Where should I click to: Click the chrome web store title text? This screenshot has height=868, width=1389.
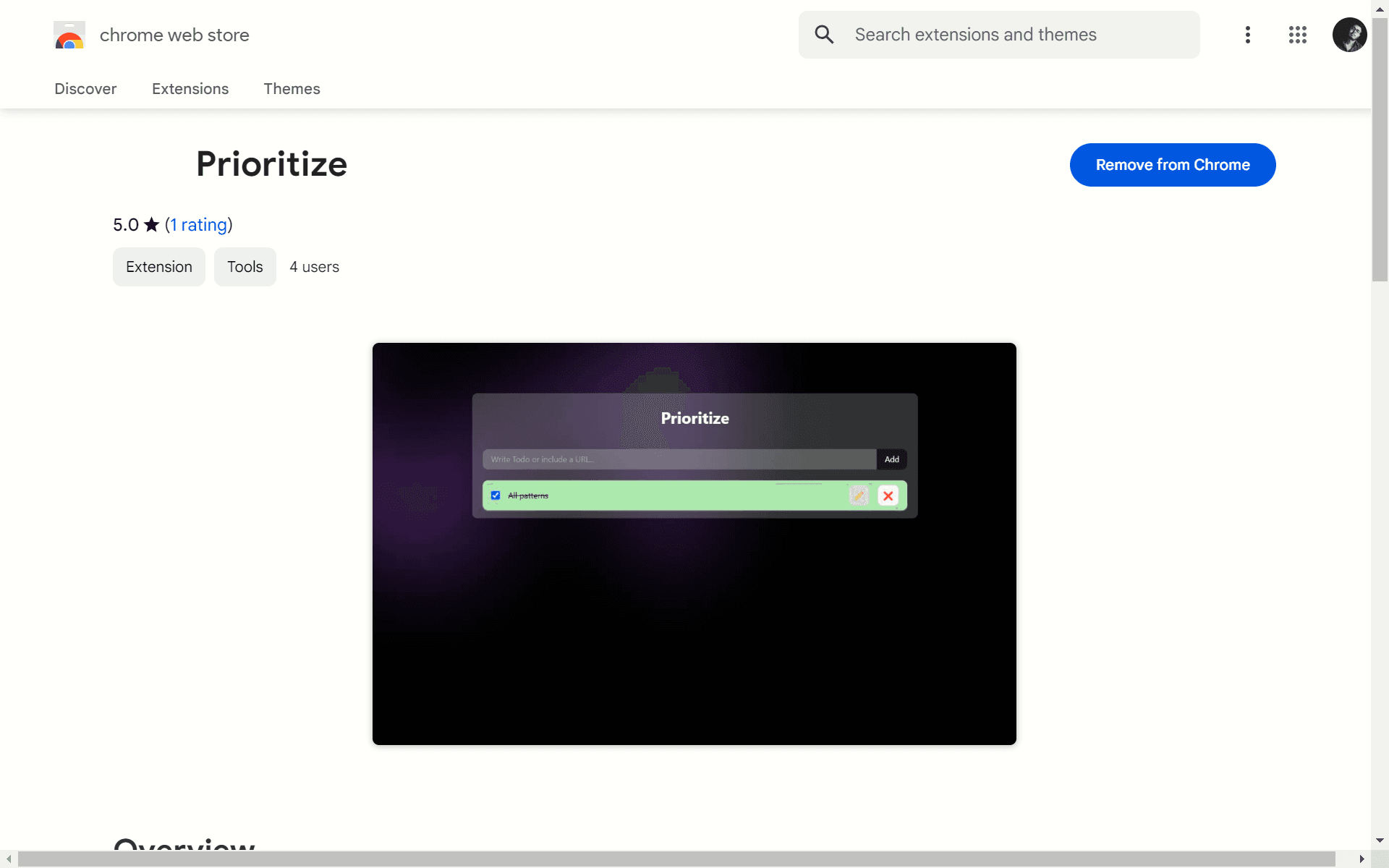[174, 35]
